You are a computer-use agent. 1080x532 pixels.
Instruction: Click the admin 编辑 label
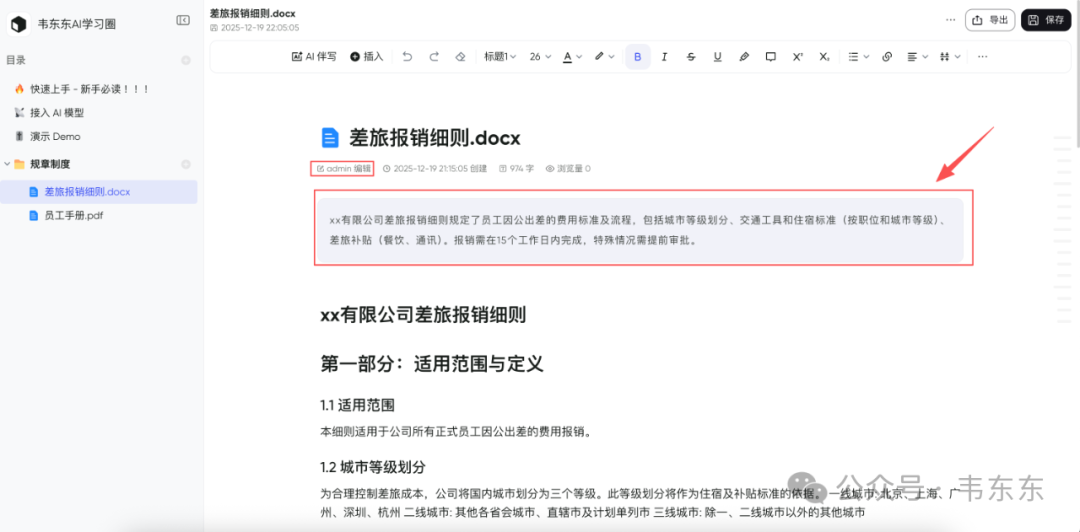(x=343, y=168)
